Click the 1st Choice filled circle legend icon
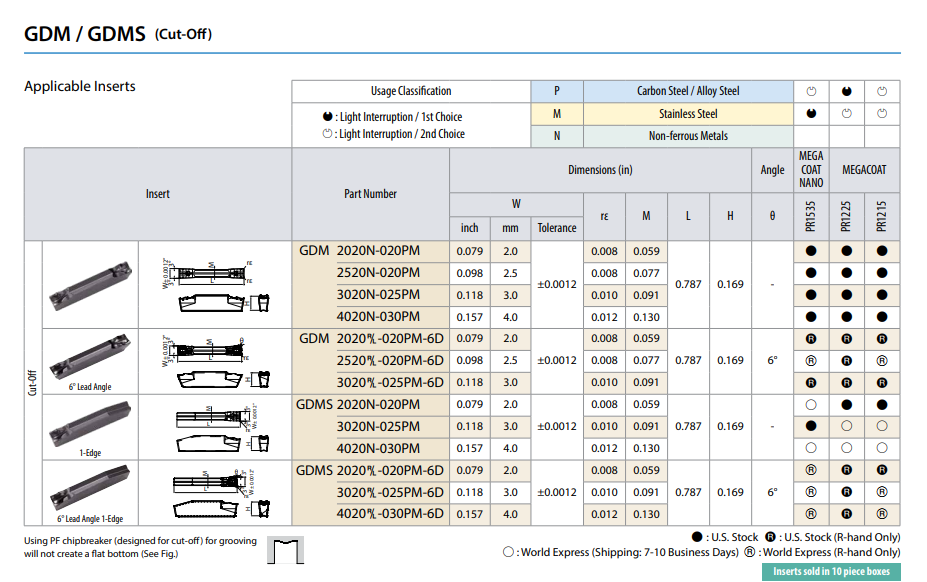The height and width of the screenshot is (582, 927). pyautogui.click(x=328, y=117)
